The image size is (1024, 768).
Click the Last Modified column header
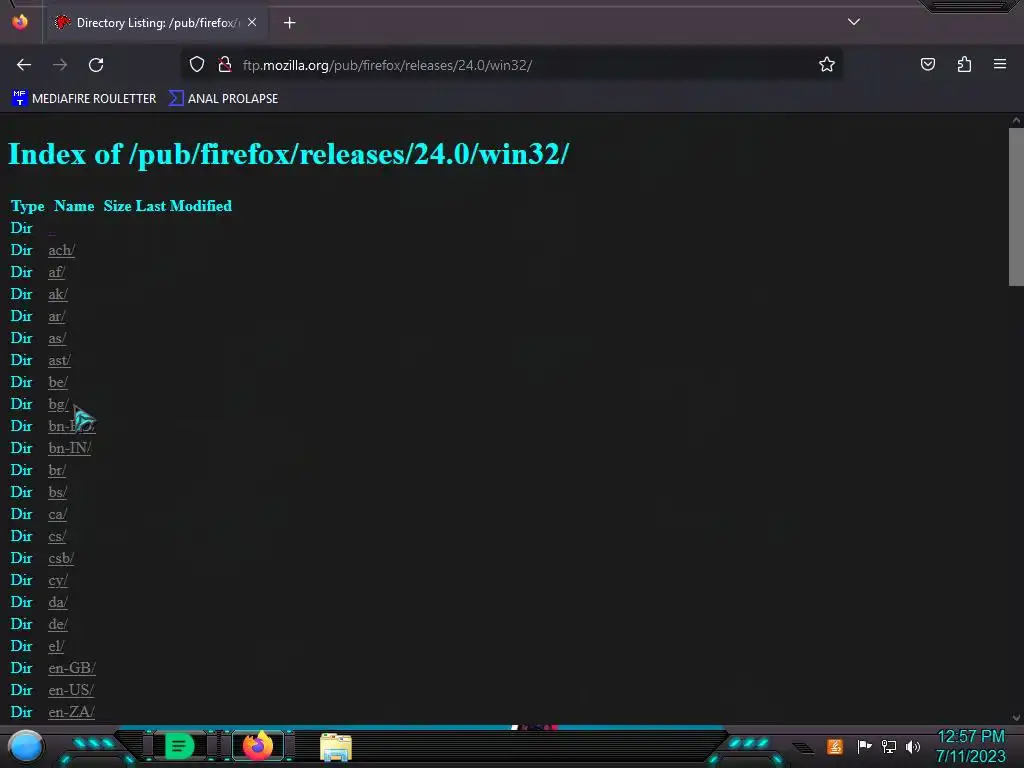coord(184,206)
